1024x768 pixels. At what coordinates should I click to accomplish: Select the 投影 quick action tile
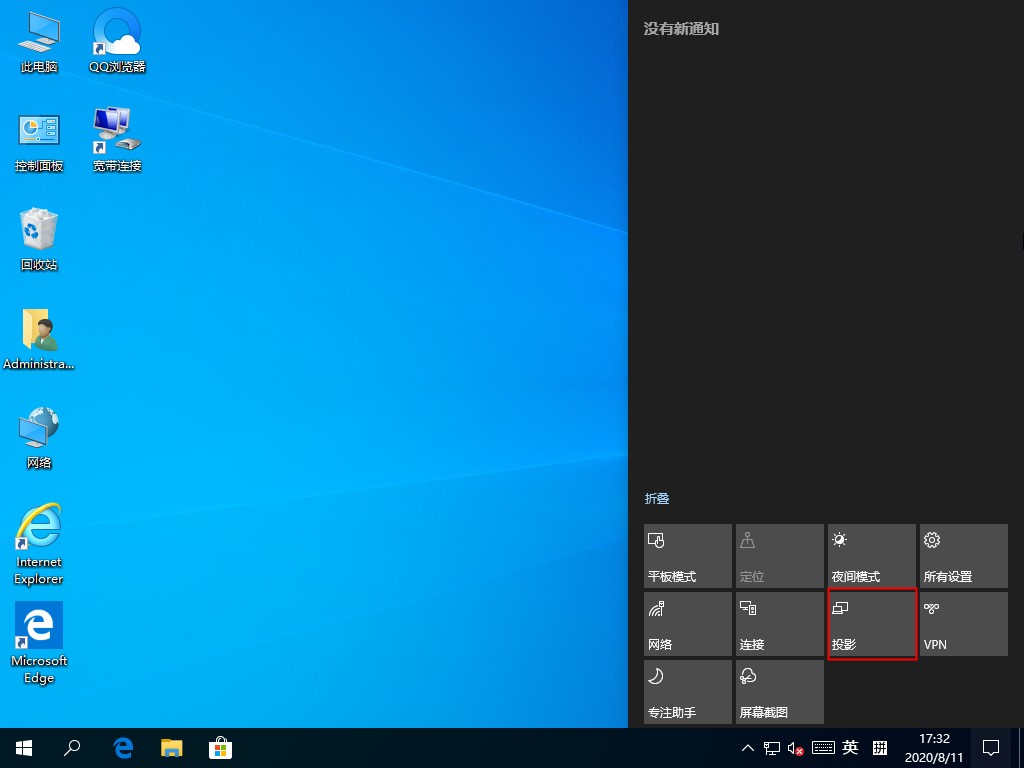click(x=871, y=624)
